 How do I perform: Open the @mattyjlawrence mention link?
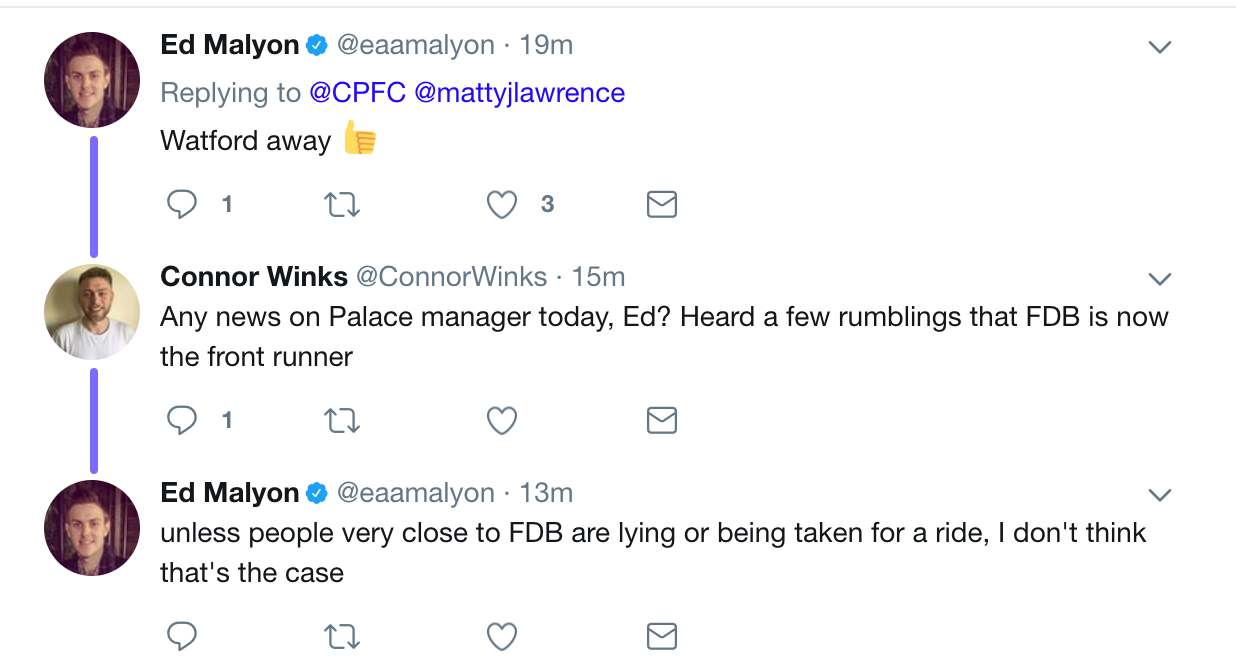point(519,93)
